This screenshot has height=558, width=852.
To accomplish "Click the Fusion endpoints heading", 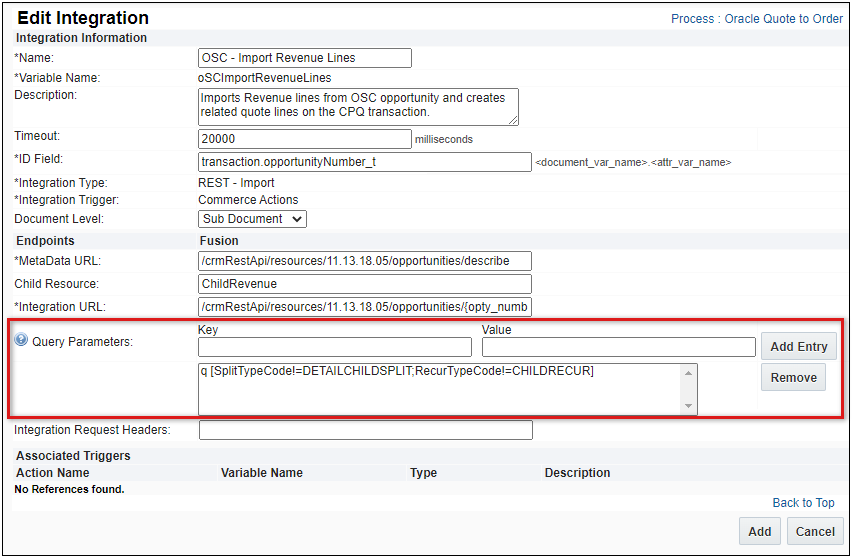I will click(x=219, y=241).
